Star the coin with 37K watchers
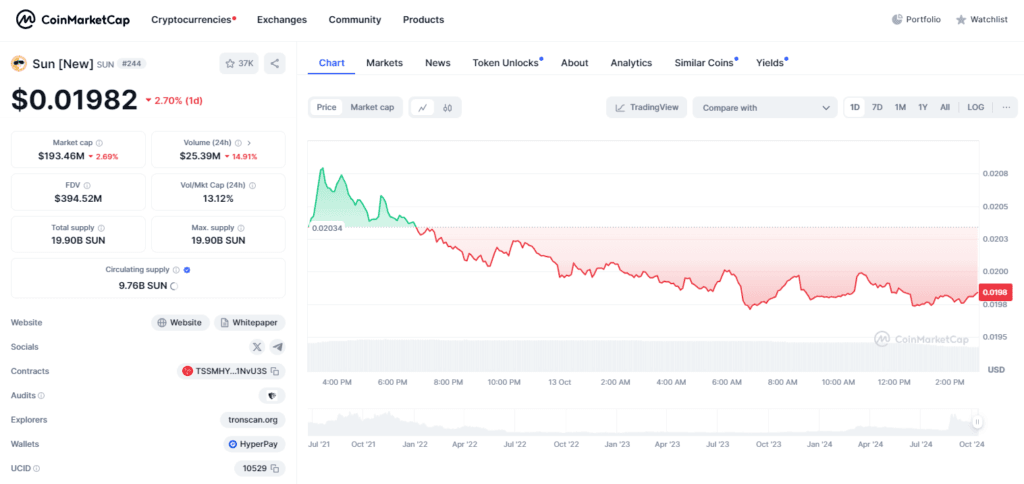This screenshot has width=1024, height=484. pyautogui.click(x=239, y=63)
